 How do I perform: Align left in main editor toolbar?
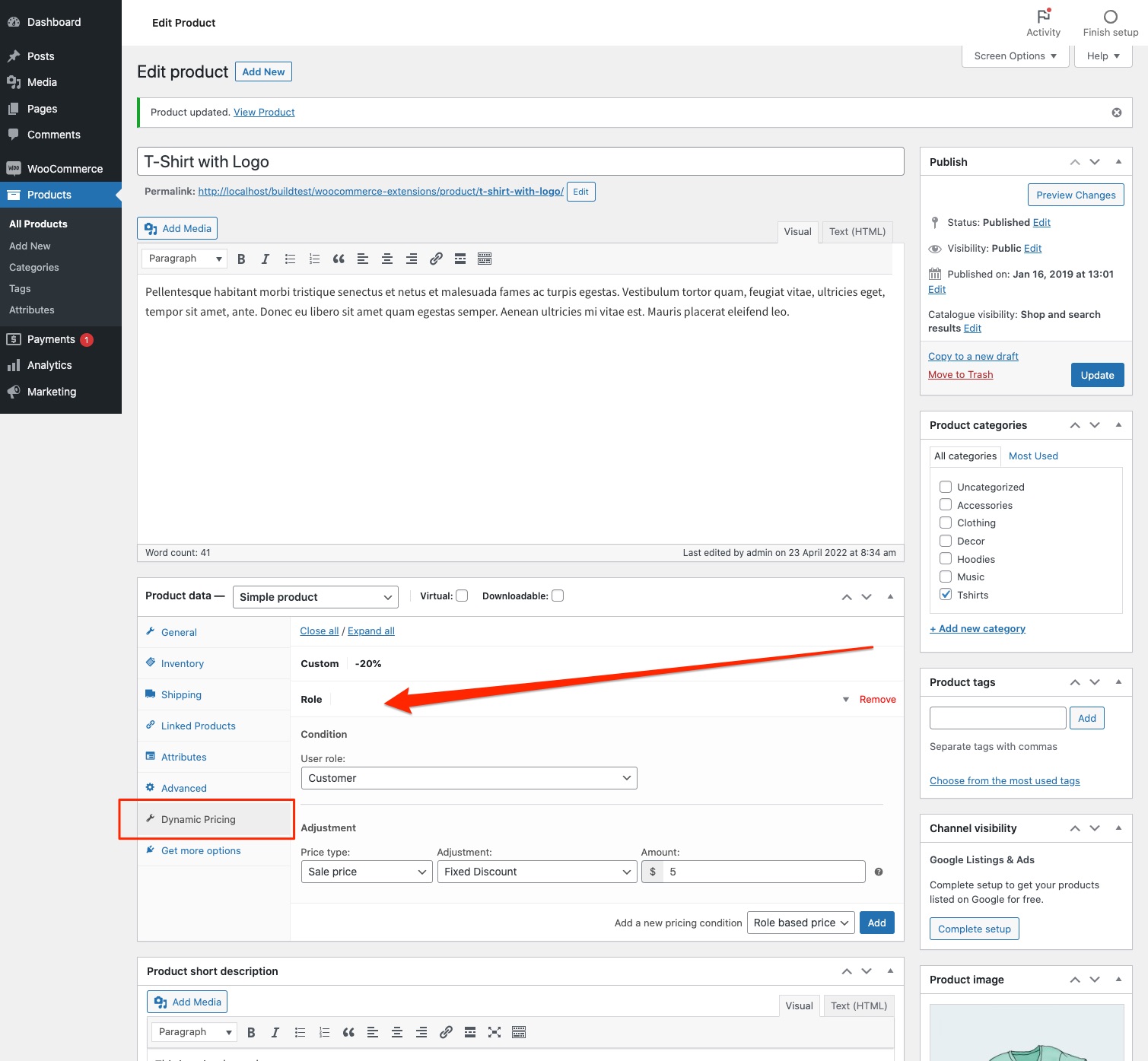(x=363, y=259)
